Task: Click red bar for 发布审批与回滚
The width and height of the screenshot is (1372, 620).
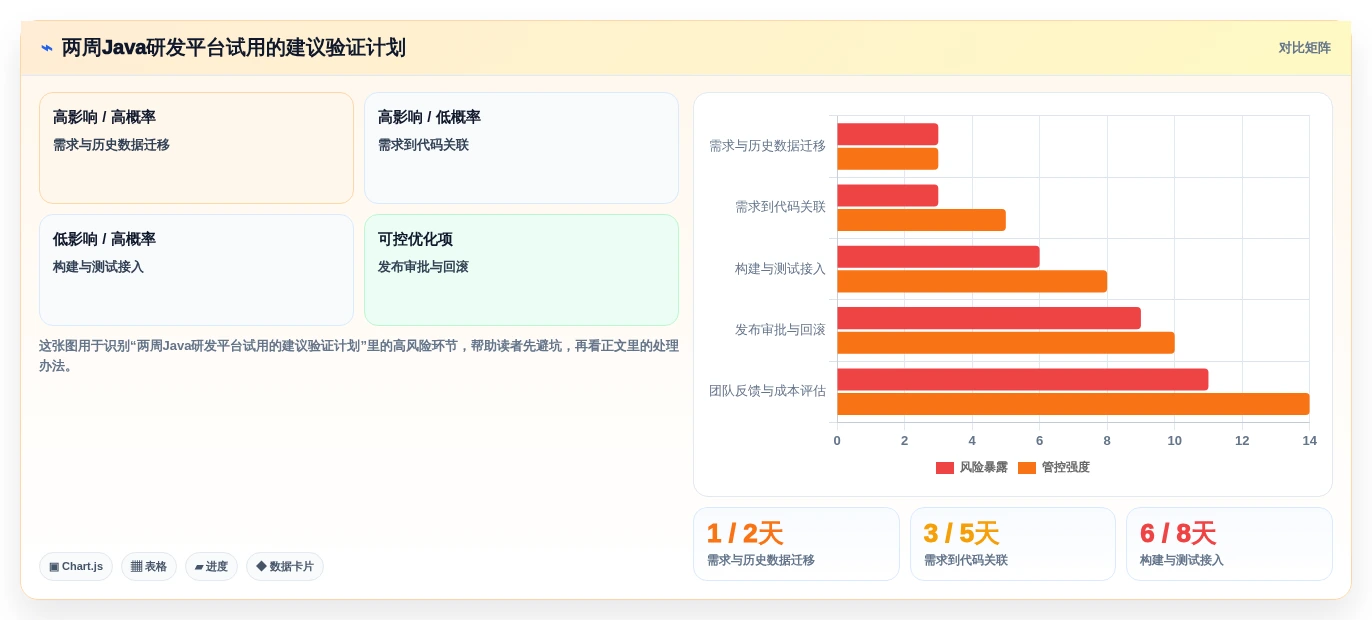Action: (989, 318)
